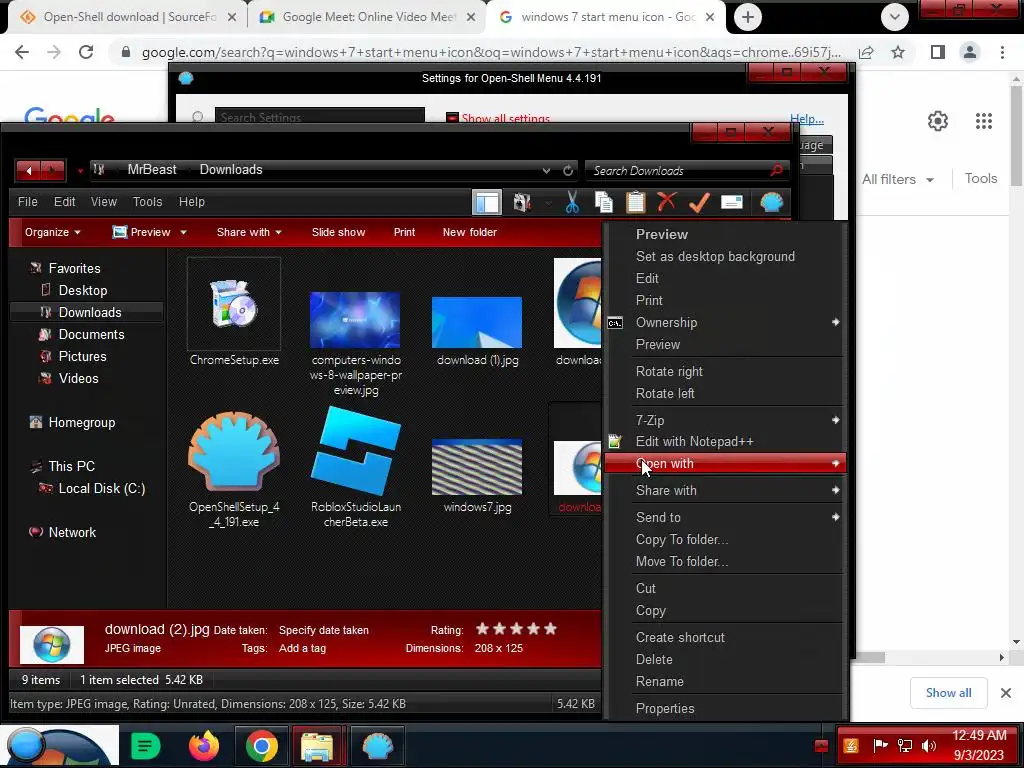Image resolution: width=1024 pixels, height=768 pixels.
Task: Select Rotate right in context menu
Action: [x=669, y=372]
